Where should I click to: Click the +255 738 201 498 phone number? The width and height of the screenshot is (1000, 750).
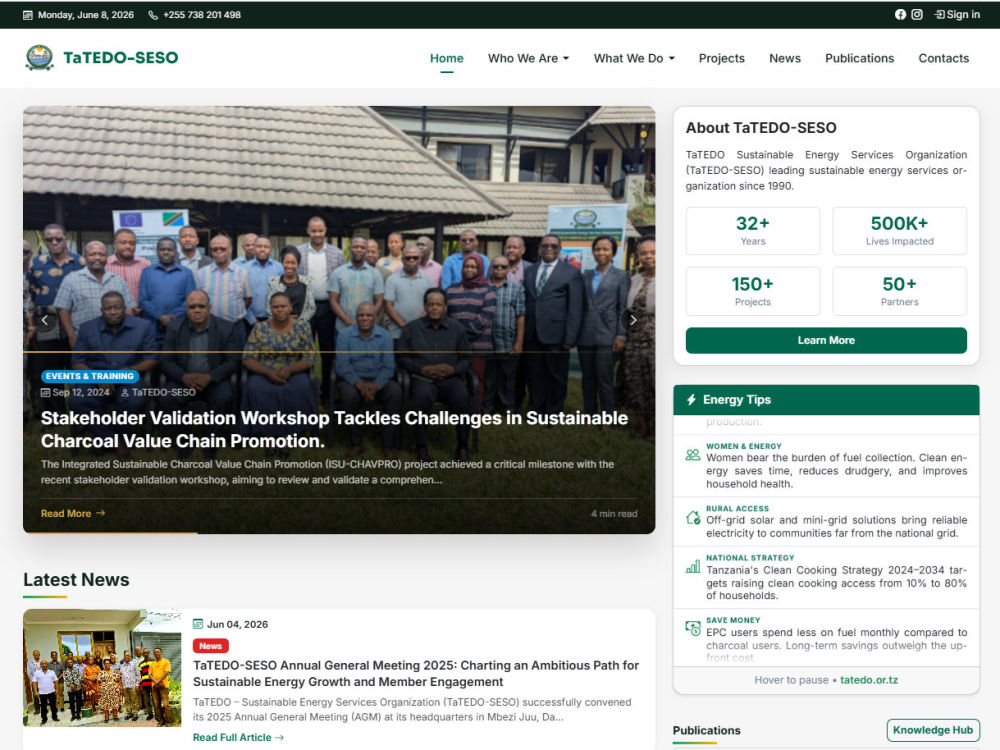pos(202,15)
